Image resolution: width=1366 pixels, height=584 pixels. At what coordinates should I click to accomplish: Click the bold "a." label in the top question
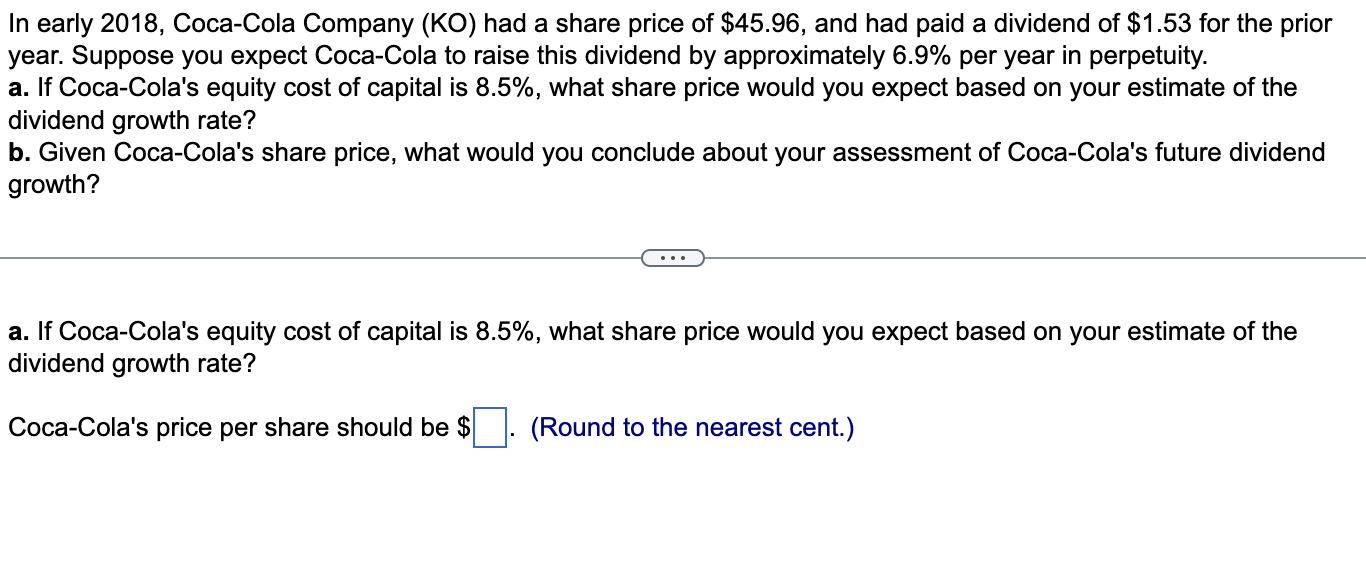(18, 88)
